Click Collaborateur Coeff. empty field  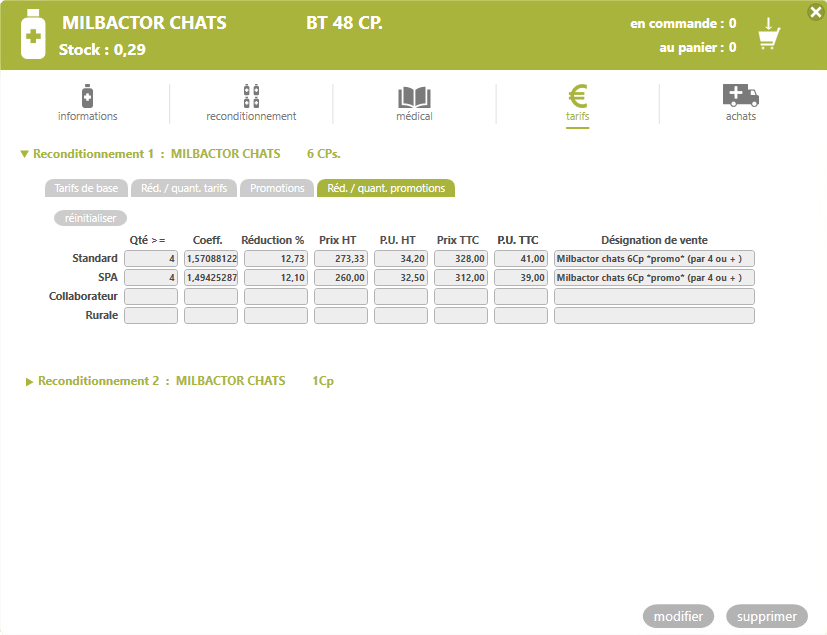[211, 296]
